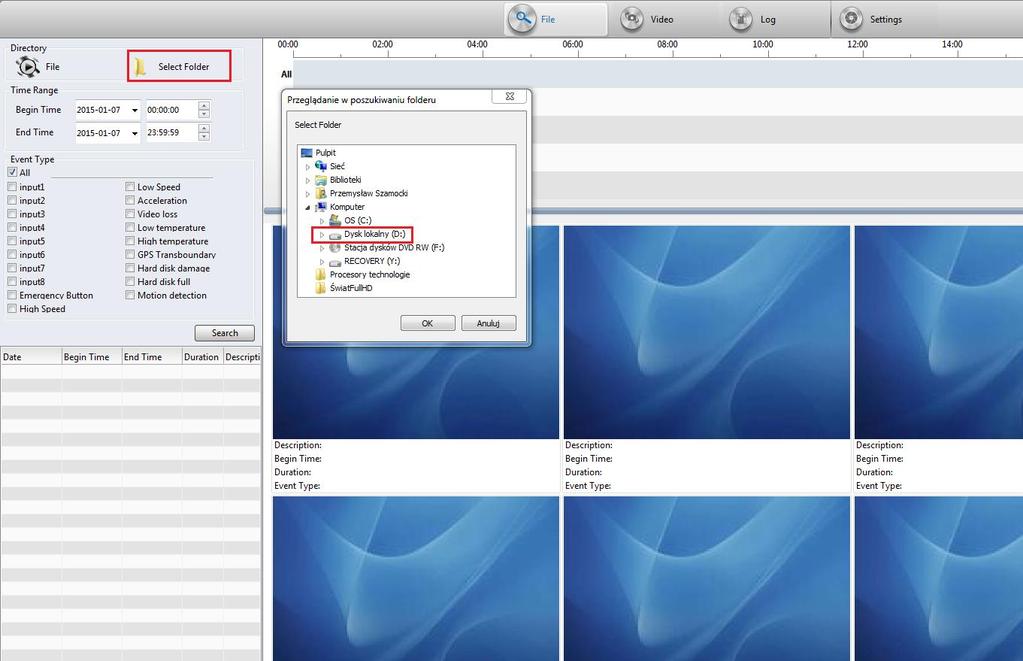The height and width of the screenshot is (661, 1023).
Task: Enable the input2 checkbox
Action: pos(12,200)
